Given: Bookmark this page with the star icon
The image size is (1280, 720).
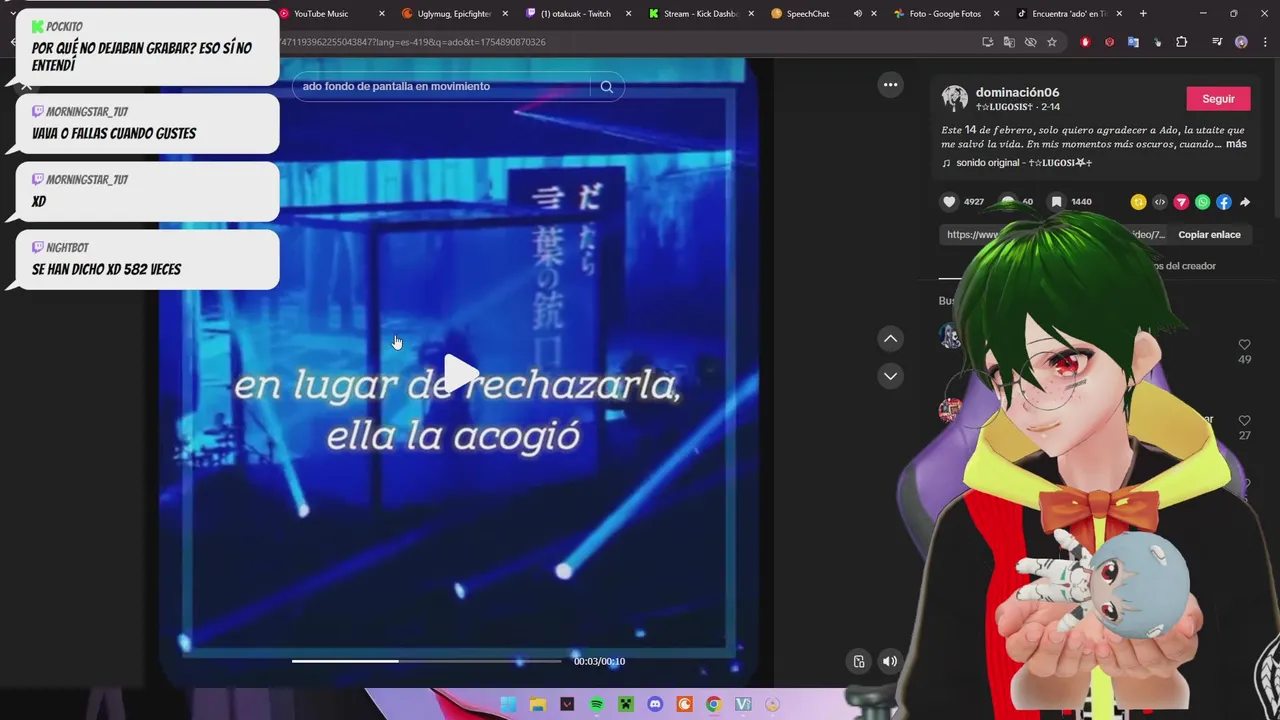Looking at the screenshot, I should (1051, 42).
